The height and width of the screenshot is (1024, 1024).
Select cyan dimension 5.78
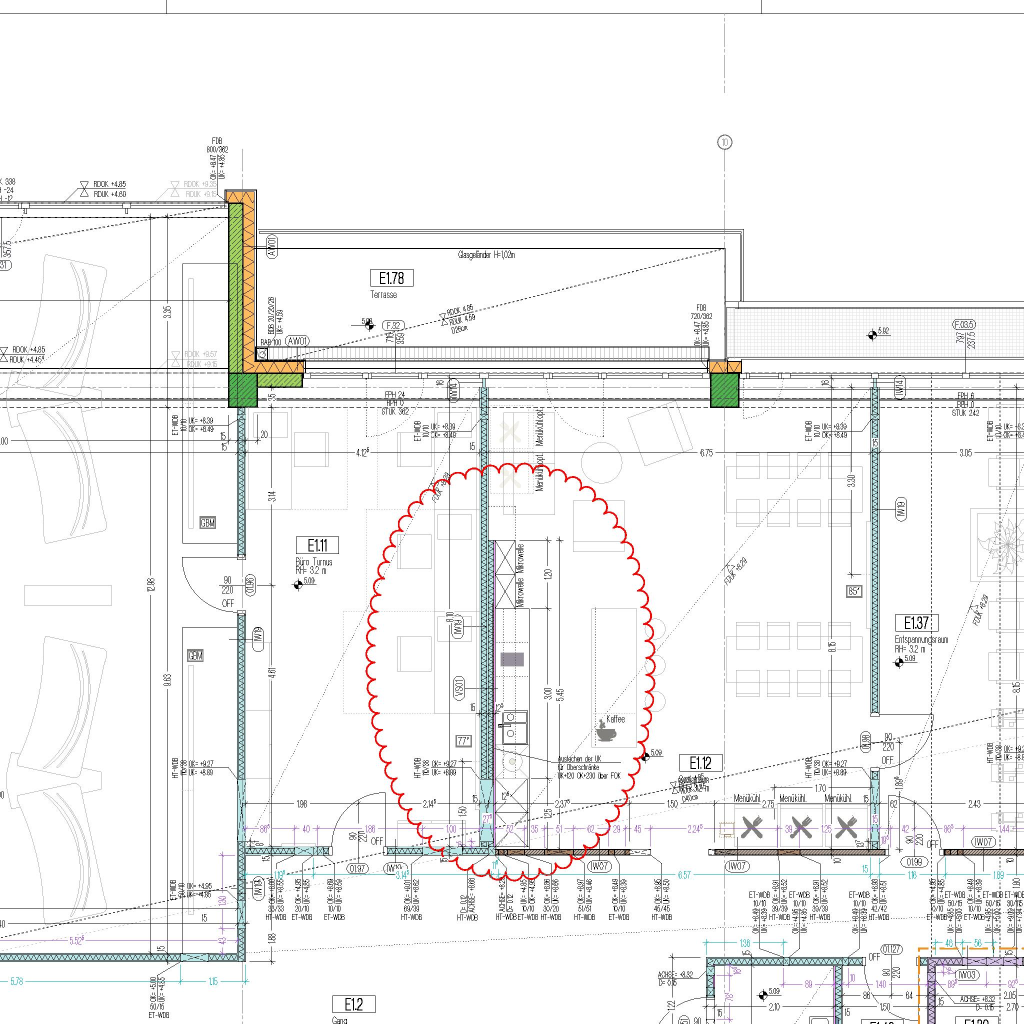tap(16, 981)
